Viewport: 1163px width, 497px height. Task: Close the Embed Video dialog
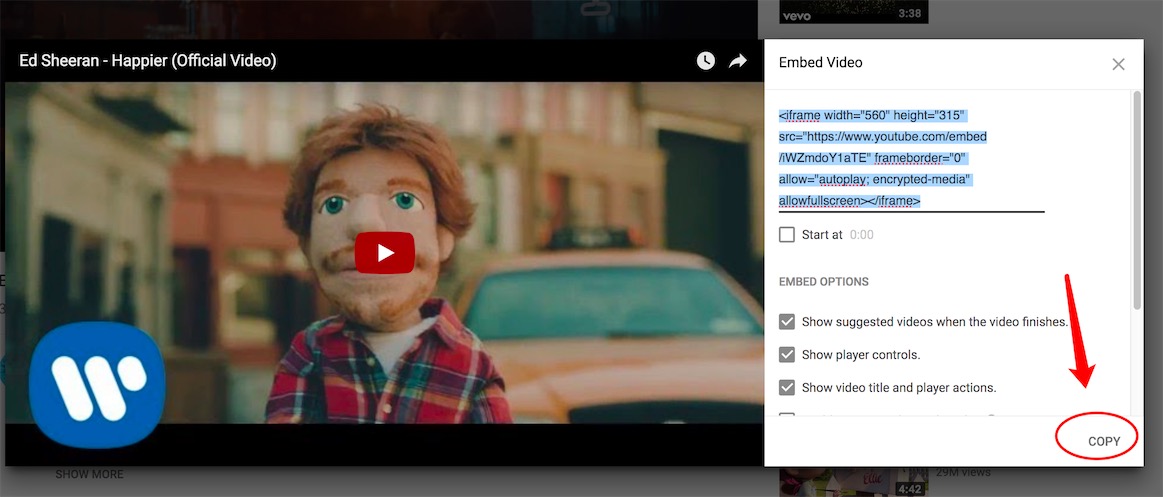tap(1118, 64)
